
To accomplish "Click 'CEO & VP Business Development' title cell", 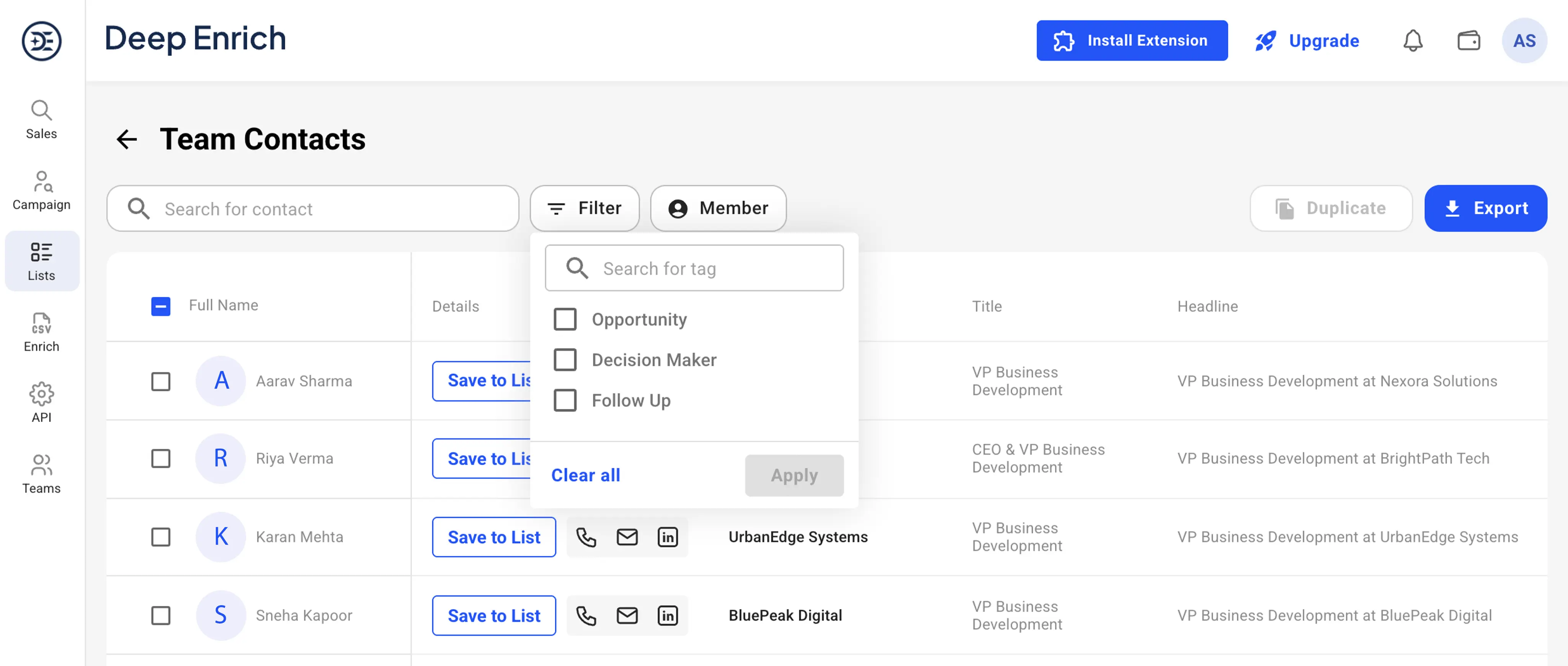I will click(x=1038, y=459).
